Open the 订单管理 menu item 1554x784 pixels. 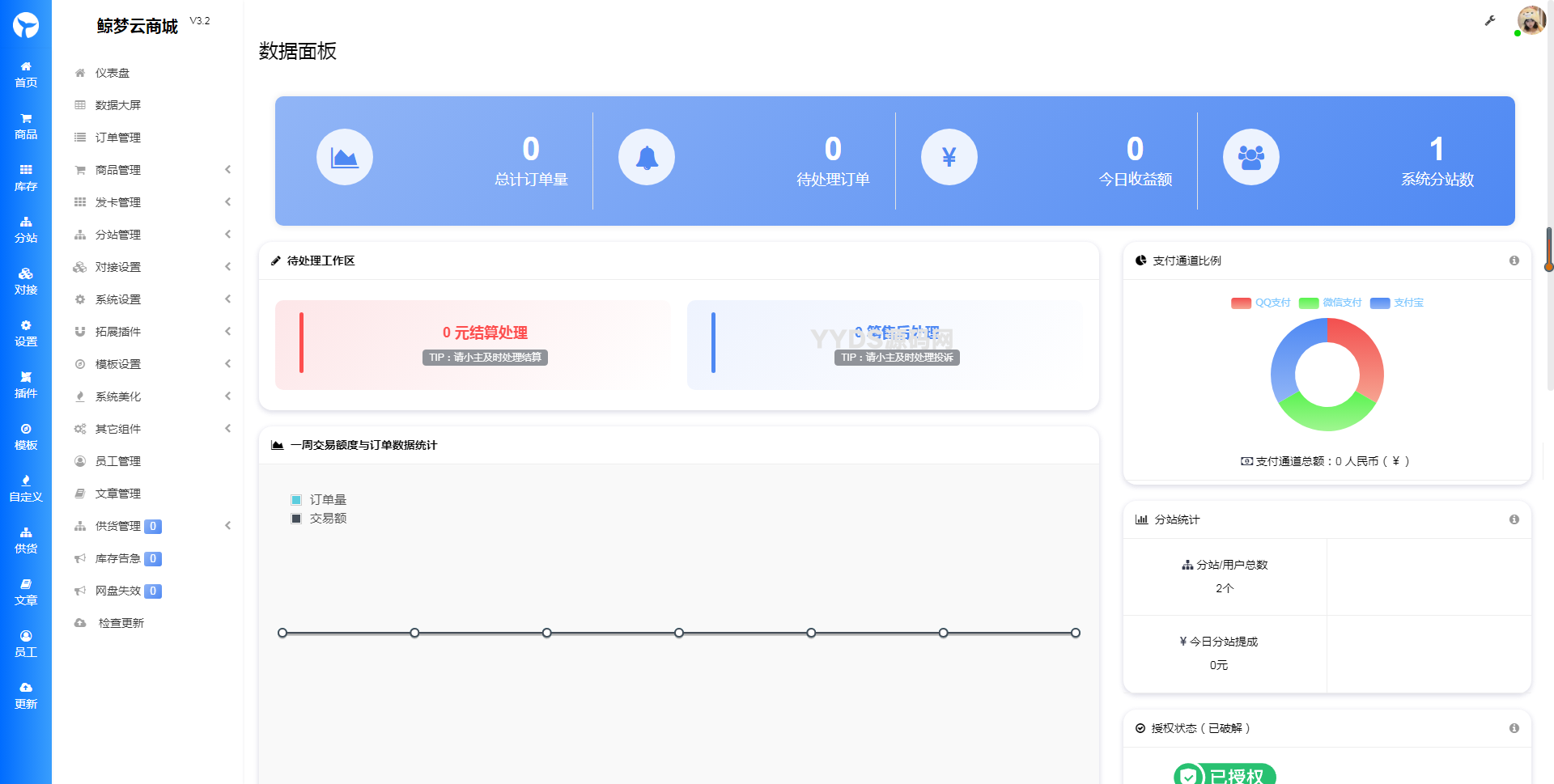coord(118,138)
